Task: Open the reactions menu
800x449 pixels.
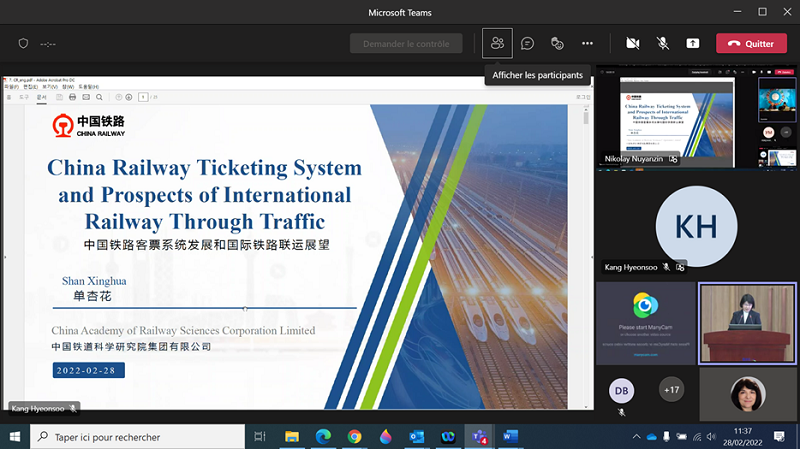Action: click(x=557, y=43)
